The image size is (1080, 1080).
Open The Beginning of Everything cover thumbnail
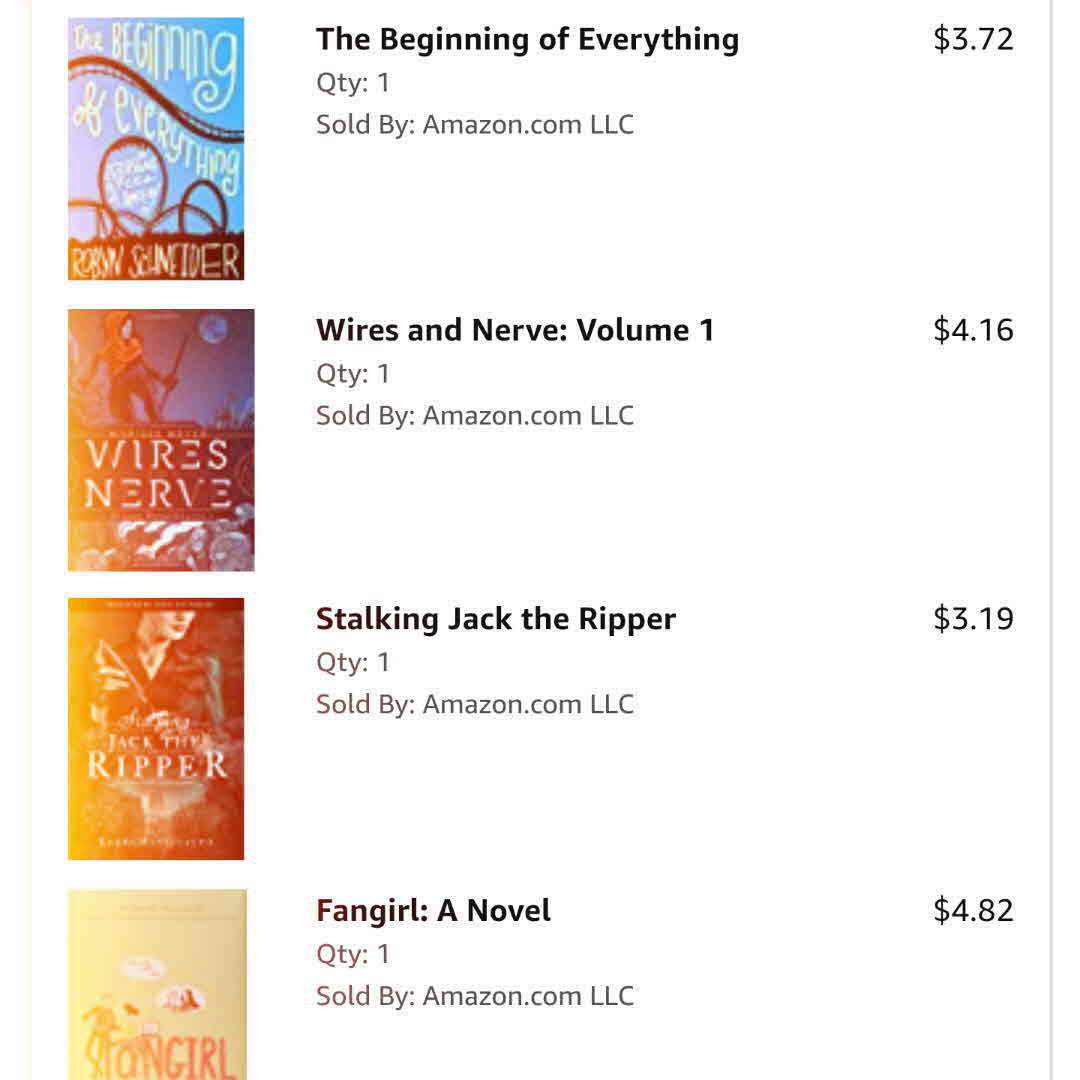pyautogui.click(x=156, y=148)
